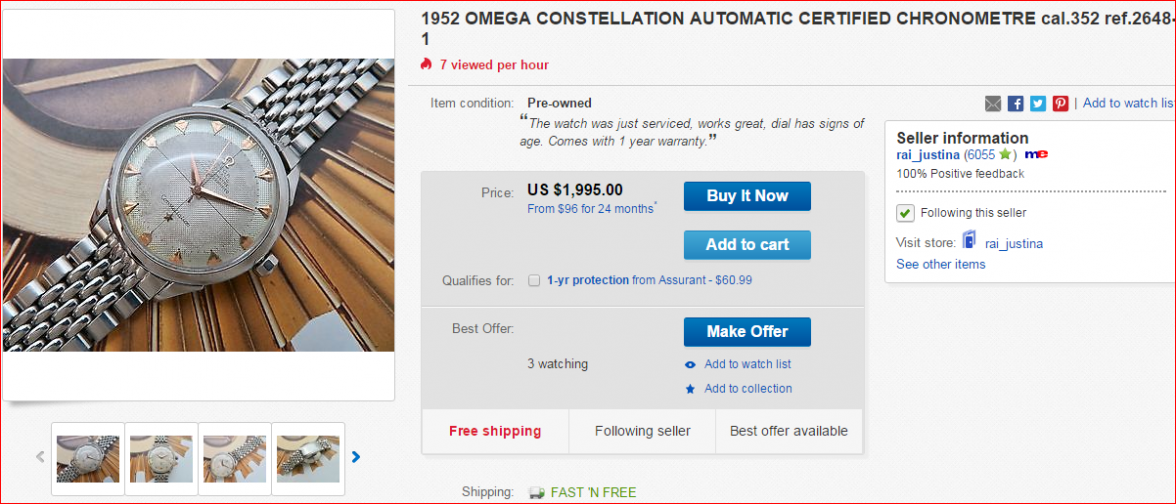Tick the 1-yr protection checkbox
Viewport: 1176px width, 504px height.
coord(534,281)
